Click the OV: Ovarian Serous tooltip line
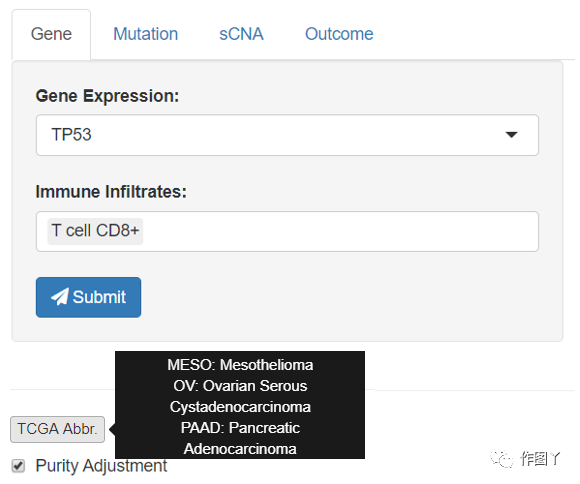The width and height of the screenshot is (580, 484). 240,386
